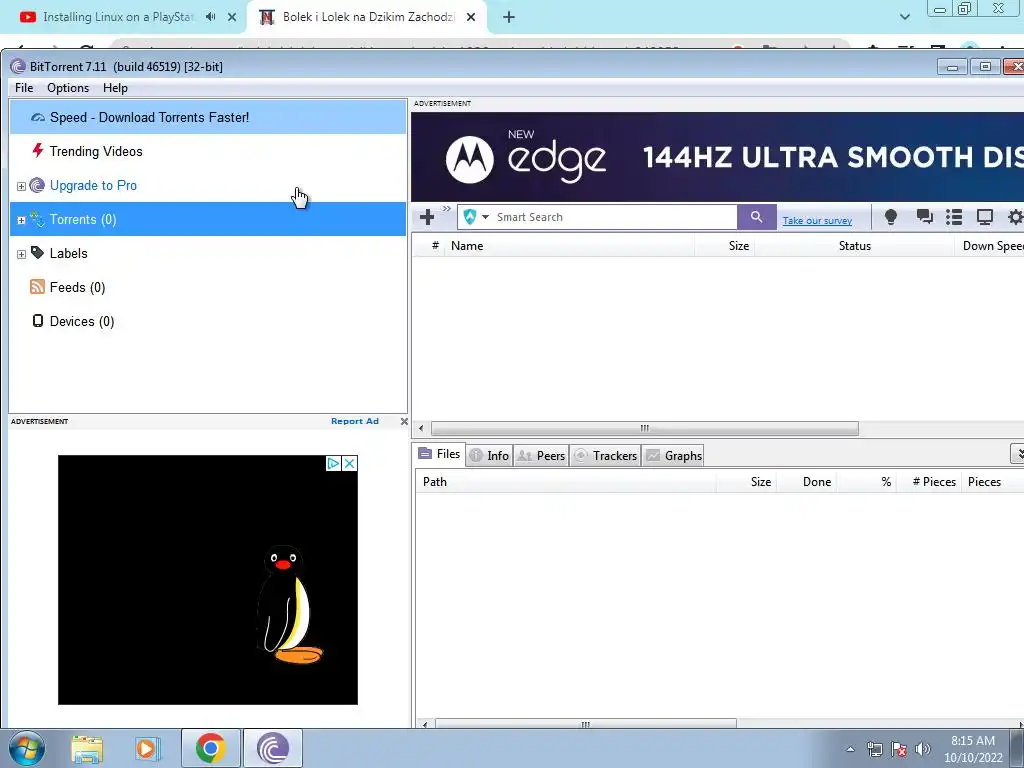Sort torrents by Status column
1024x768 pixels.
pyautogui.click(x=854, y=246)
